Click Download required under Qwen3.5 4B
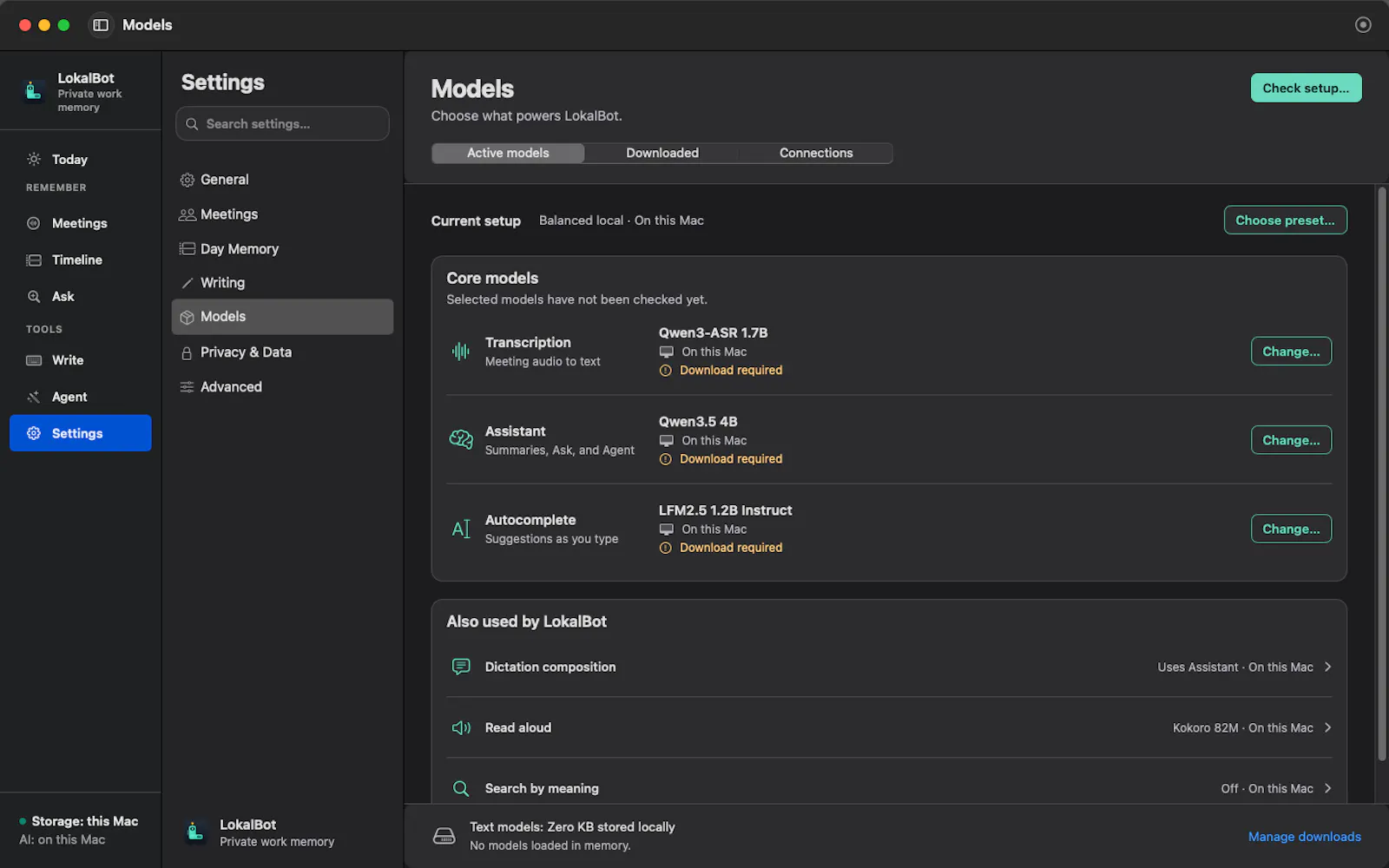Image resolution: width=1389 pixels, height=868 pixels. tap(731, 459)
